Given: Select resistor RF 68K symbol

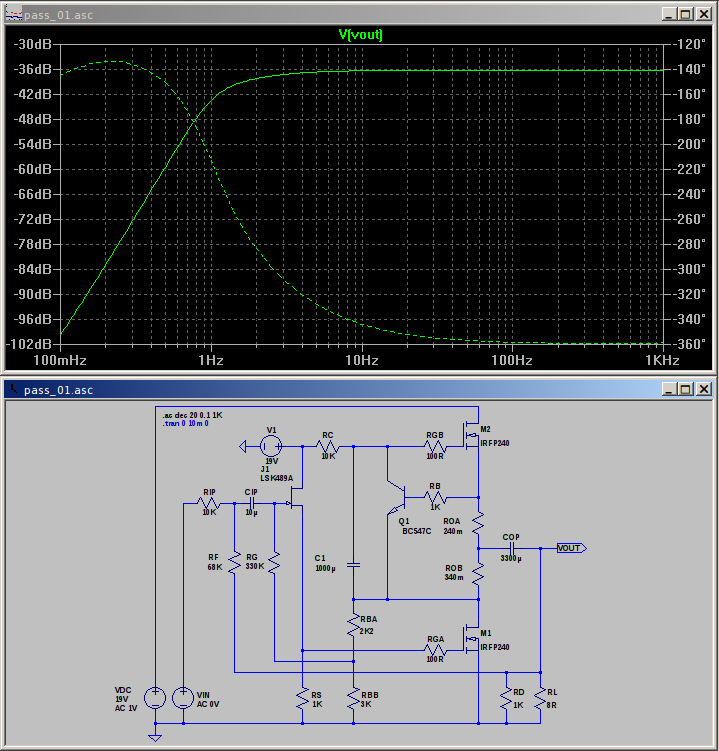Looking at the screenshot, I should click(234, 563).
